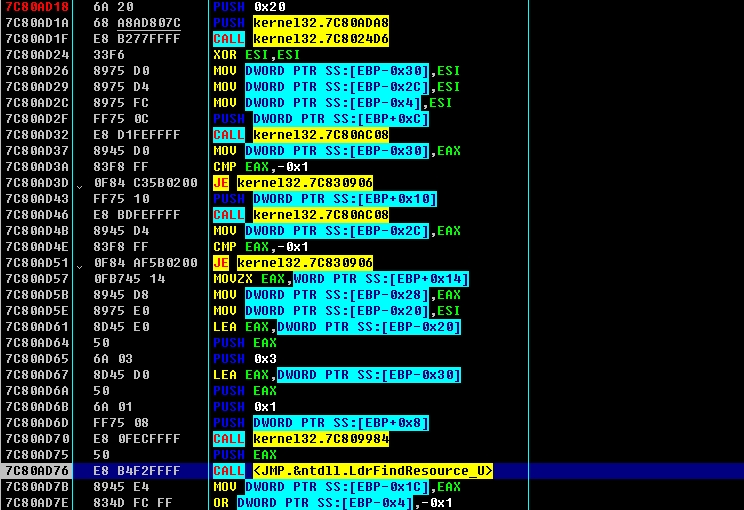Select MOVZX EAX,WORD PTR SS:[EBP+0x14]
Viewport: 744px width, 510px height.
[341, 279]
